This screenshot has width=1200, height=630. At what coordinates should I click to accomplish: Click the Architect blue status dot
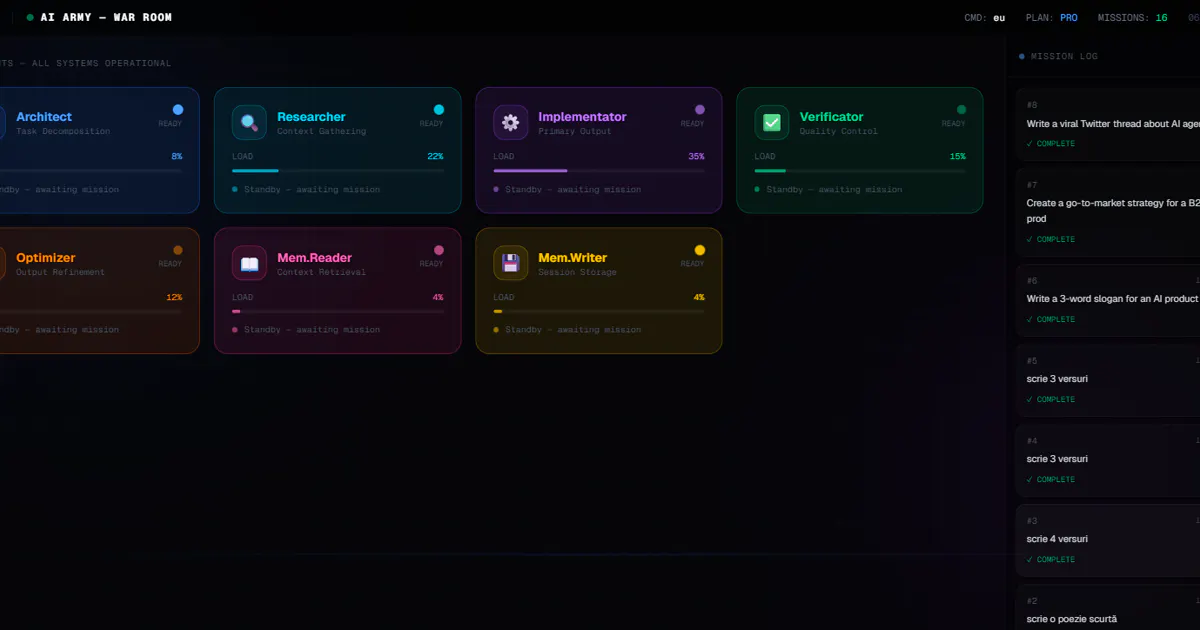178,110
